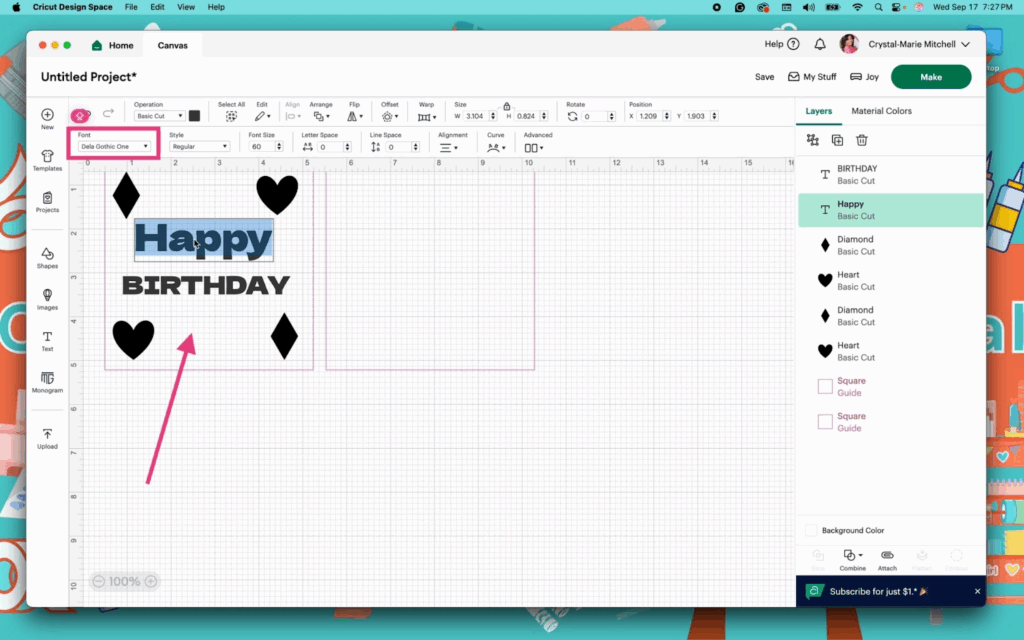Select the Shapes tool
This screenshot has width=1024, height=640.
tap(47, 258)
